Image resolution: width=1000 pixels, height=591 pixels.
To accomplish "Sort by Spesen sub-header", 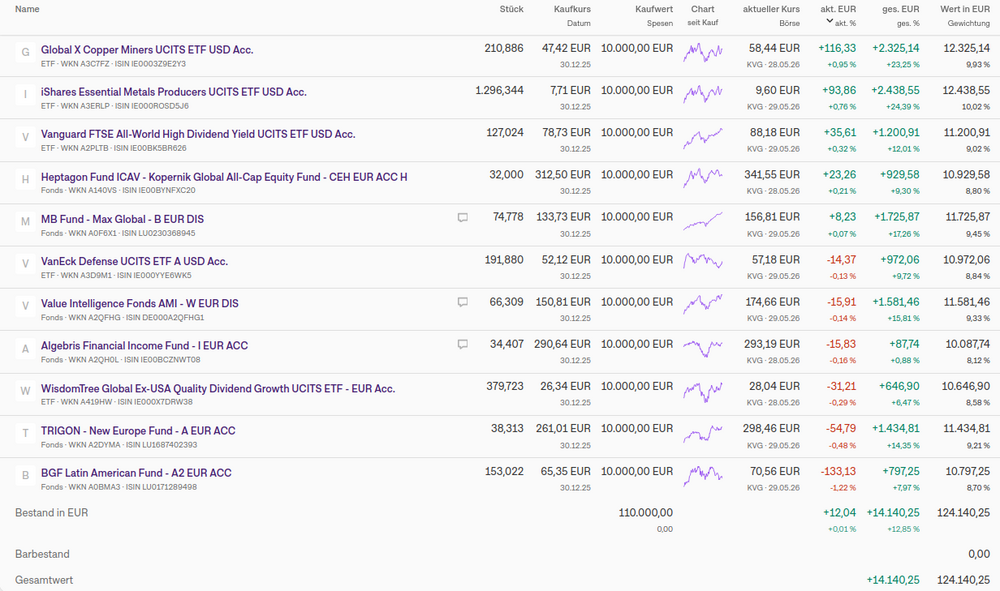I will click(660, 23).
